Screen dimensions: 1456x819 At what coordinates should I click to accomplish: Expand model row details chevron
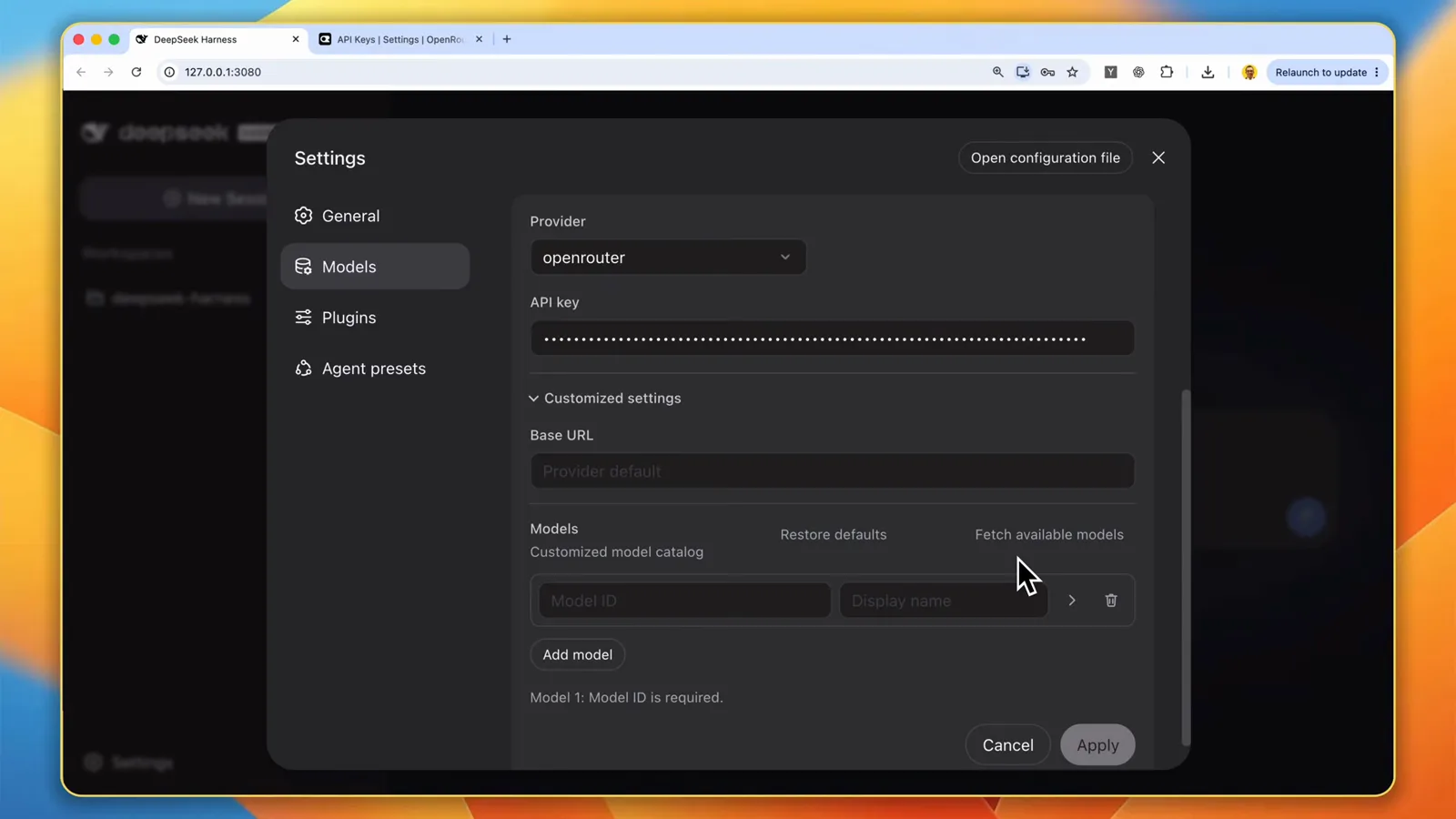1072,601
